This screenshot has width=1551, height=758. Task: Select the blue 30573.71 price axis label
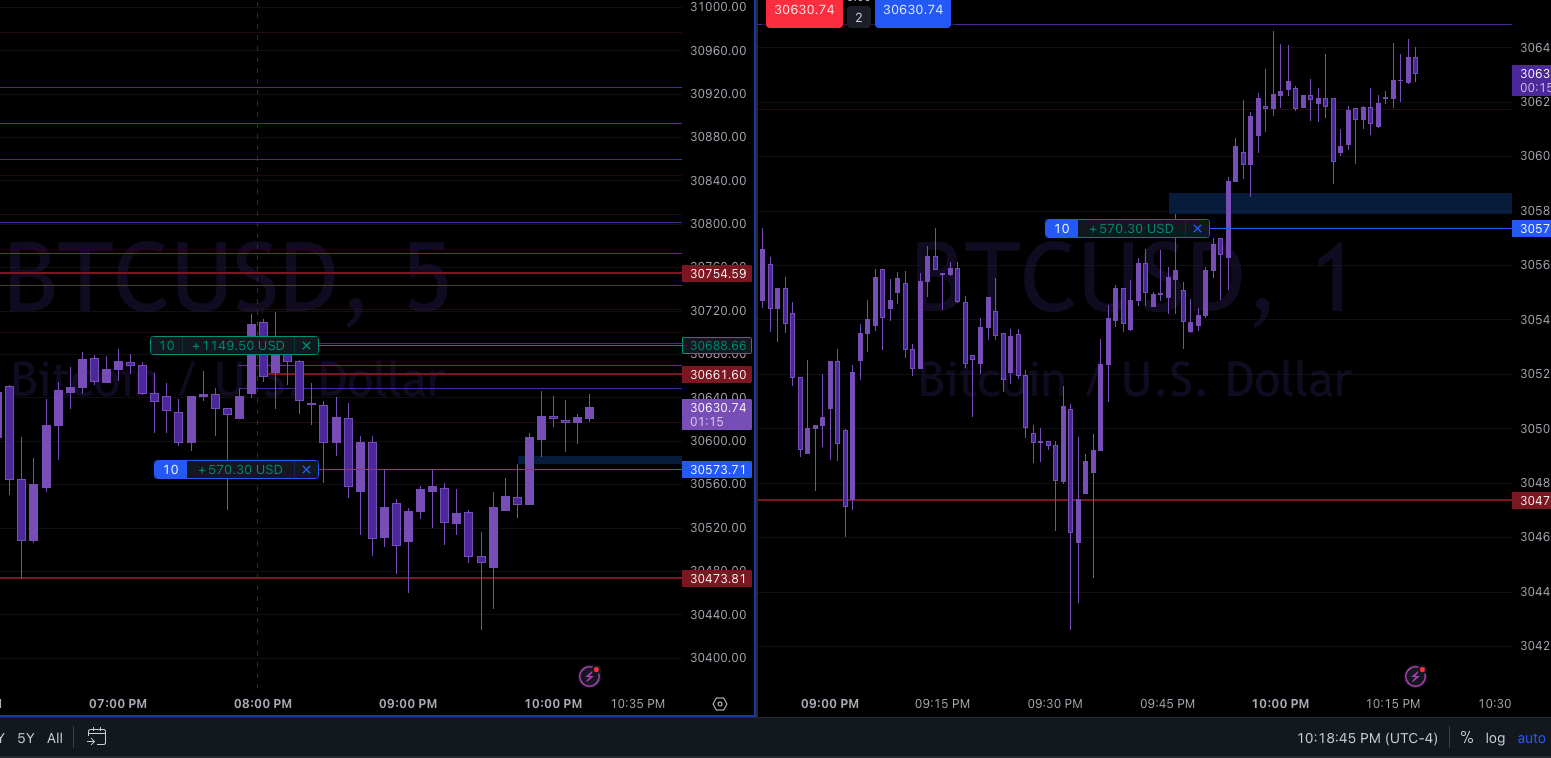pos(717,469)
